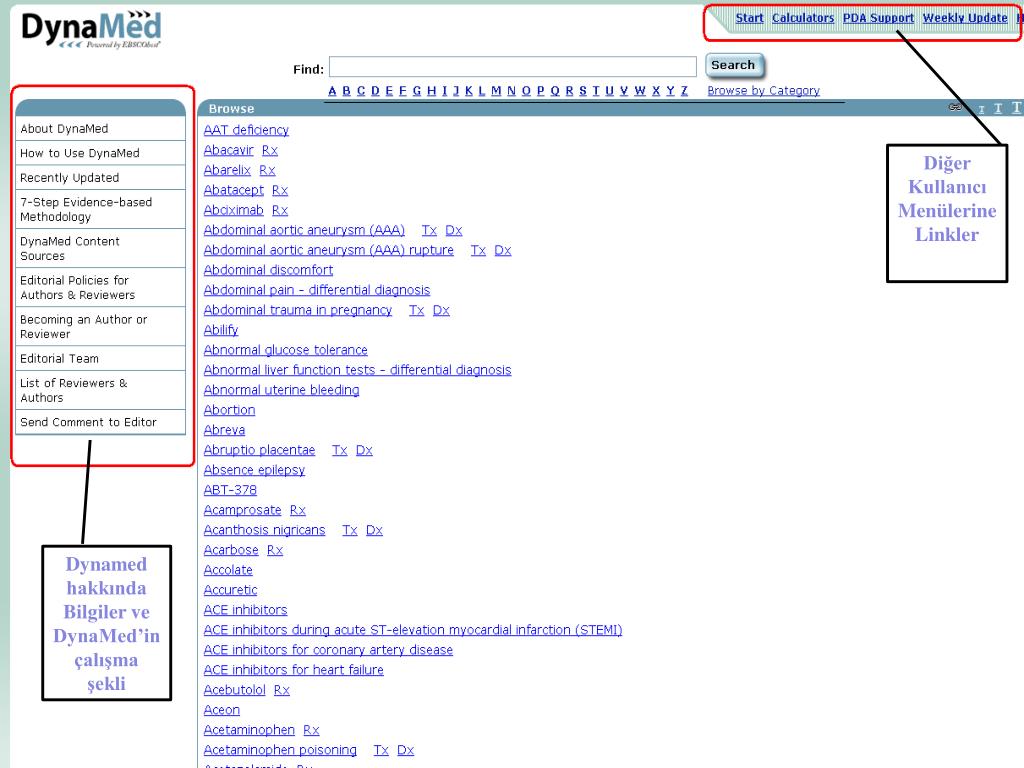Select the medium text size T icon
Image resolution: width=1024 pixels, height=768 pixels.
pos(998,108)
